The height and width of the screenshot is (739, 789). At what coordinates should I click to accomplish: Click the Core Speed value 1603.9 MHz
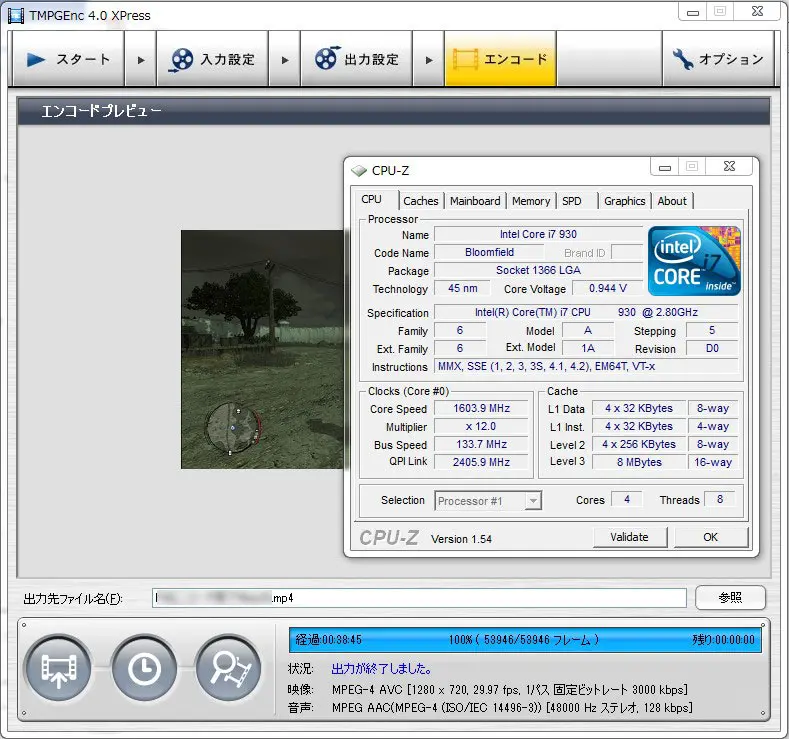click(481, 408)
